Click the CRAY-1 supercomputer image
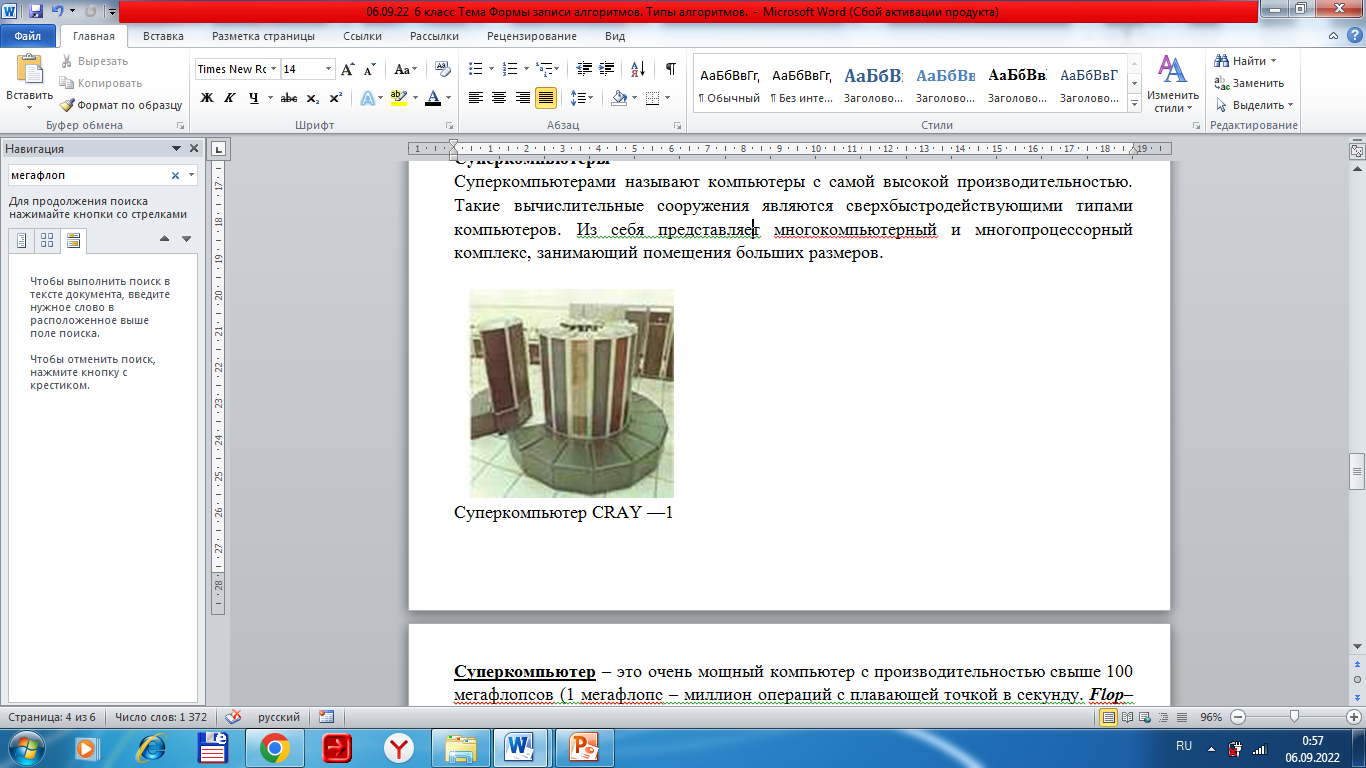This screenshot has height=768, width=1366. pyautogui.click(x=572, y=393)
